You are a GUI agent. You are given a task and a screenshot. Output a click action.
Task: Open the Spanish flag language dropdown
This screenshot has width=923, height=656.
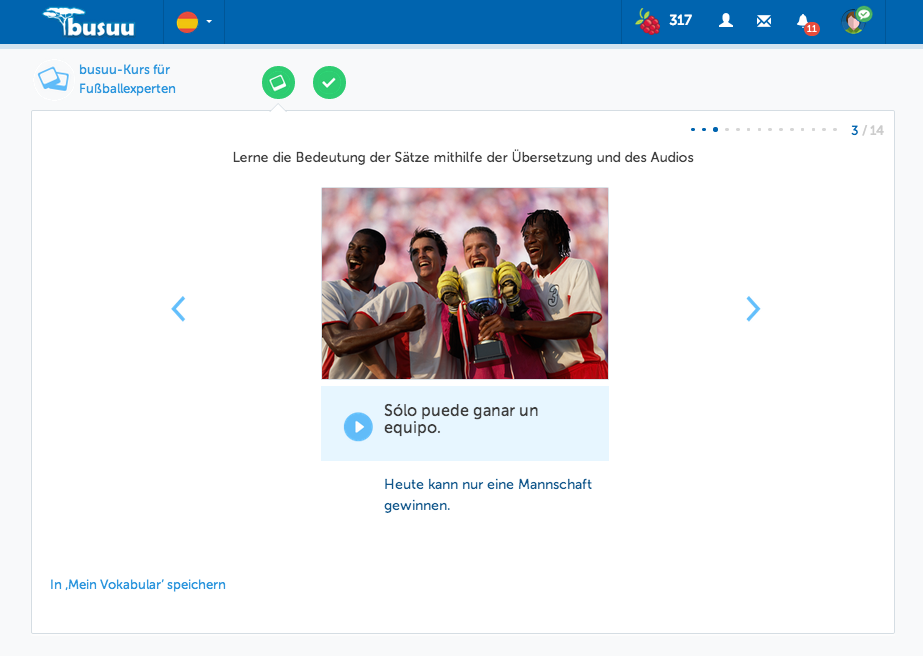click(x=194, y=22)
